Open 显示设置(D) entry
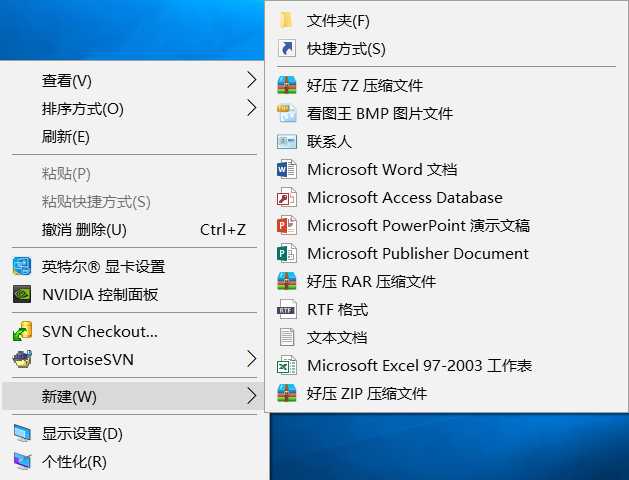 point(134,433)
